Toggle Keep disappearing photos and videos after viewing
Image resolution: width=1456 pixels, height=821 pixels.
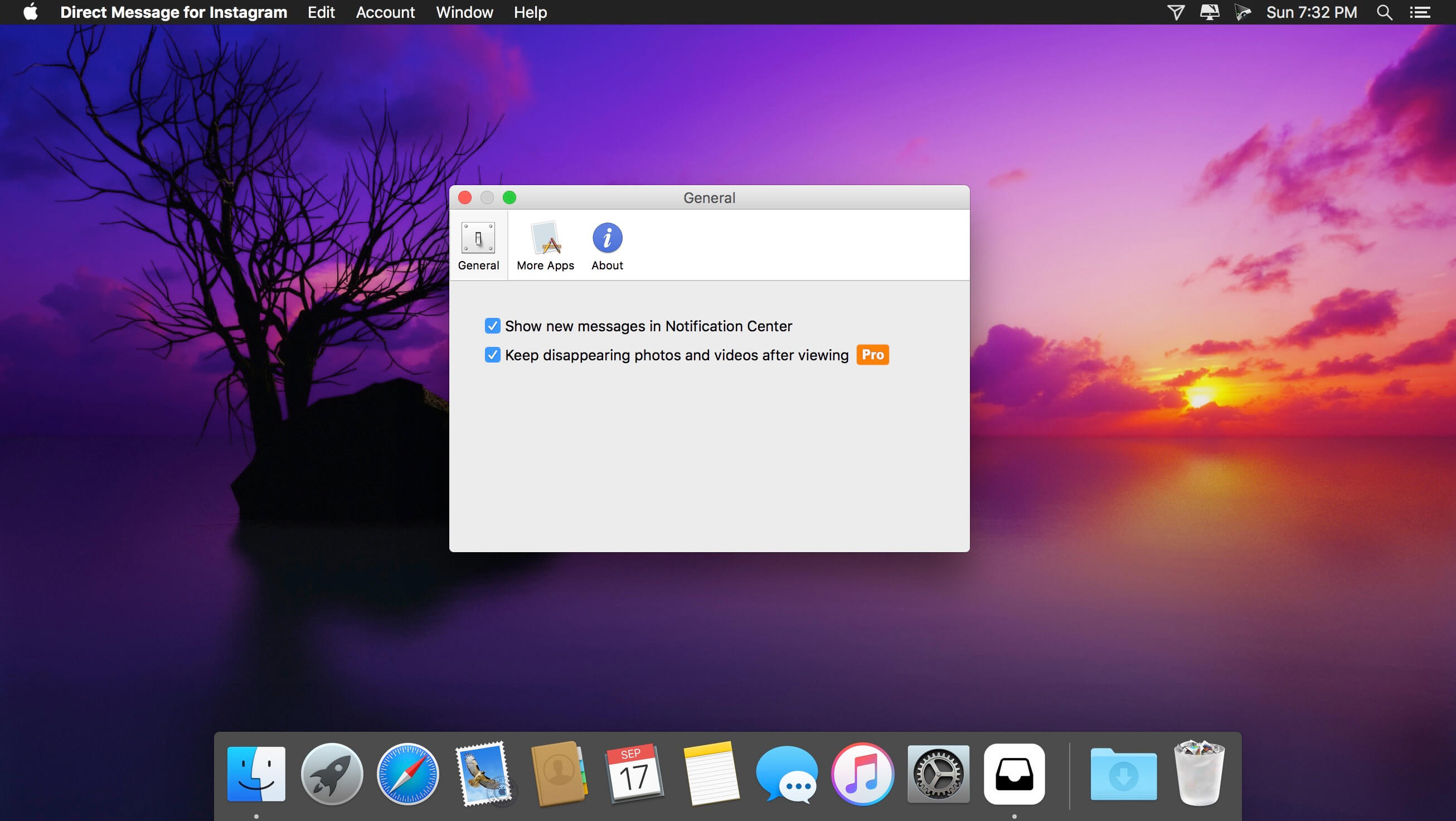tap(493, 354)
